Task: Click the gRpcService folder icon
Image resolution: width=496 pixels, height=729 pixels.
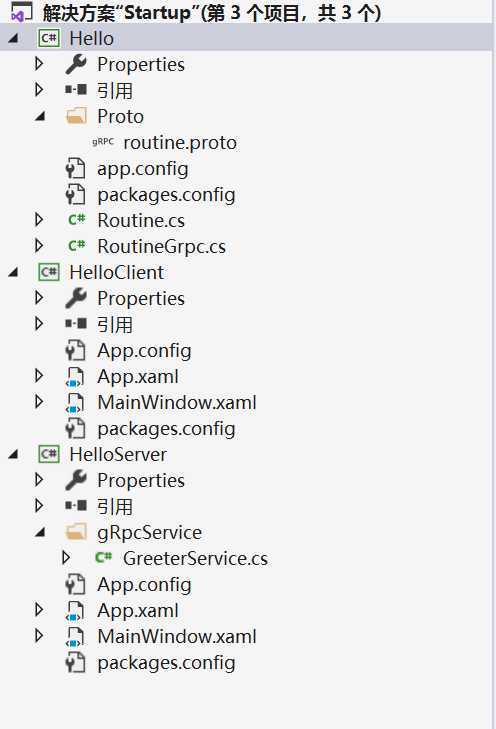Action: pyautogui.click(x=76, y=532)
